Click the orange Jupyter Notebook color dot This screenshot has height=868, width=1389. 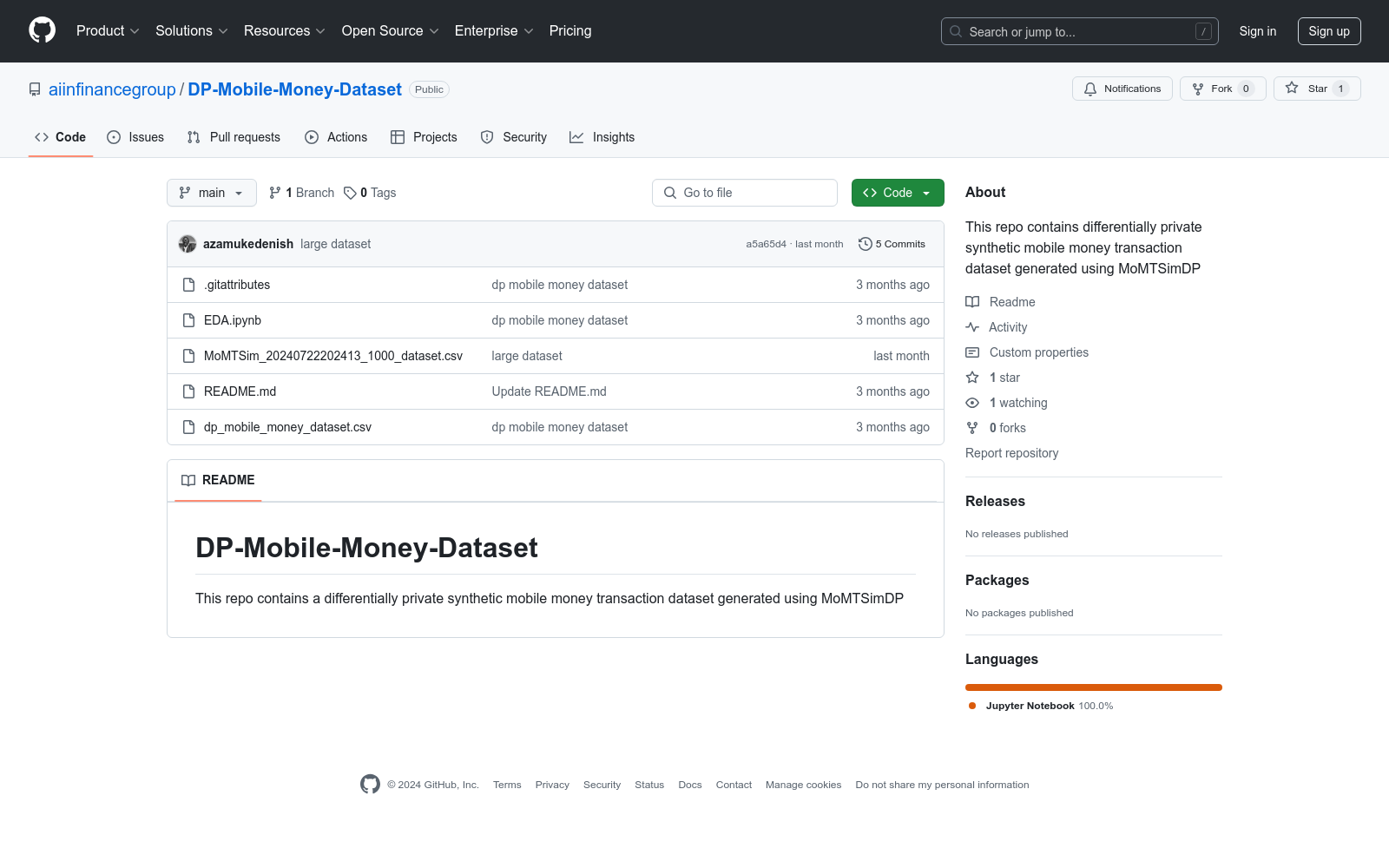point(972,706)
